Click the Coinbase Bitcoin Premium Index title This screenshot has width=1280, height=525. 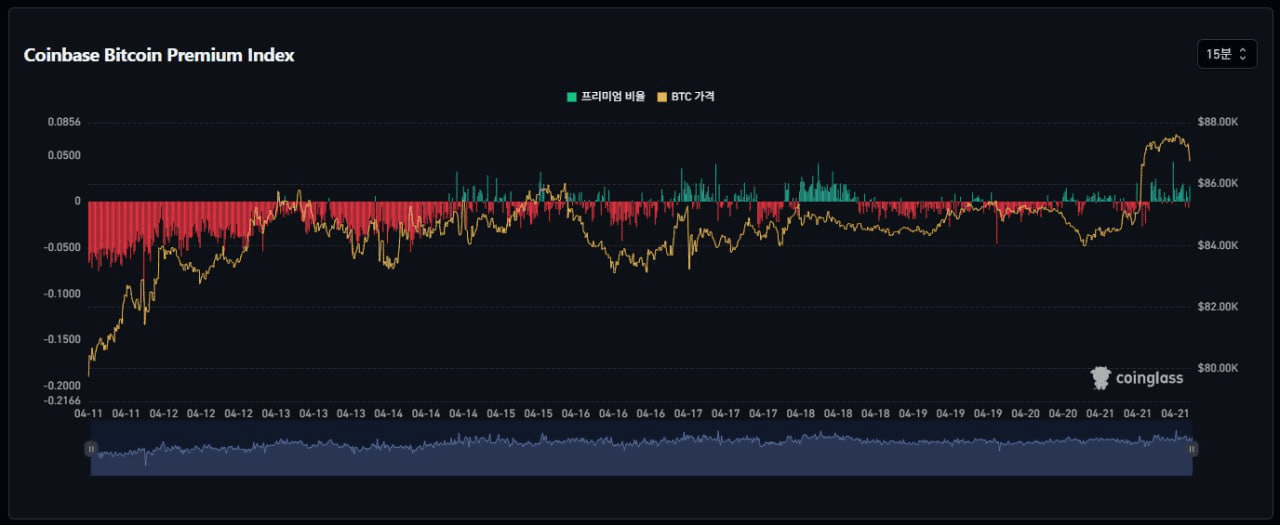click(159, 55)
